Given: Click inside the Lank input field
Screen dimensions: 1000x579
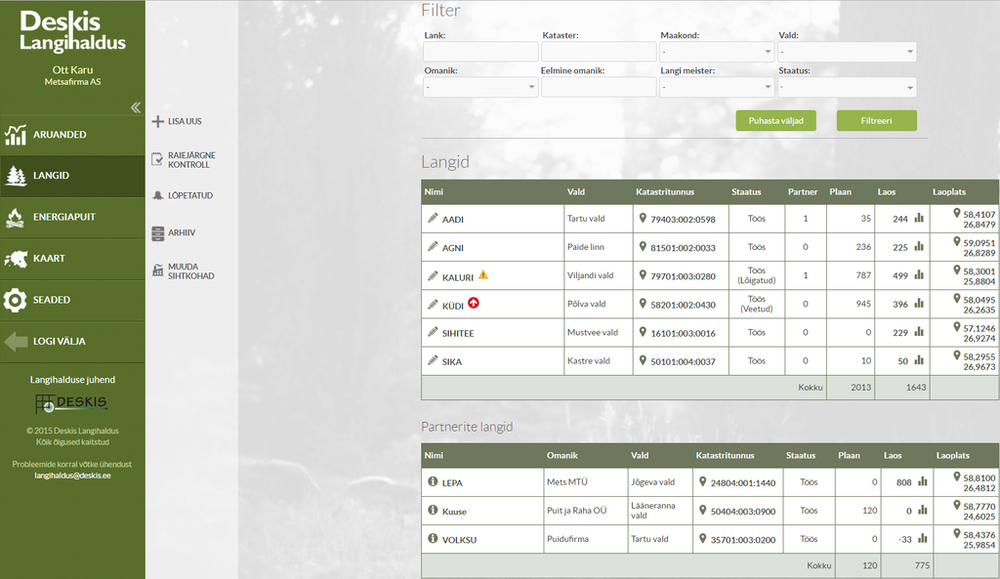Looking at the screenshot, I should click(480, 51).
